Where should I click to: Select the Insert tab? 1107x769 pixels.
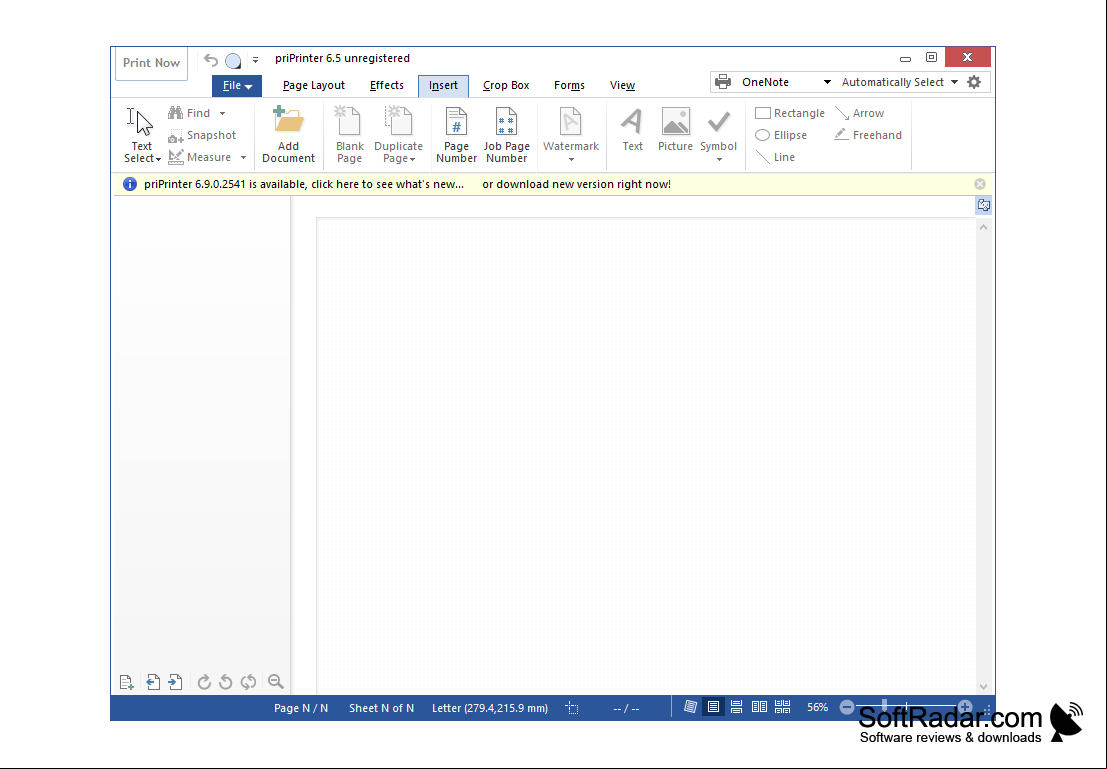click(x=443, y=85)
